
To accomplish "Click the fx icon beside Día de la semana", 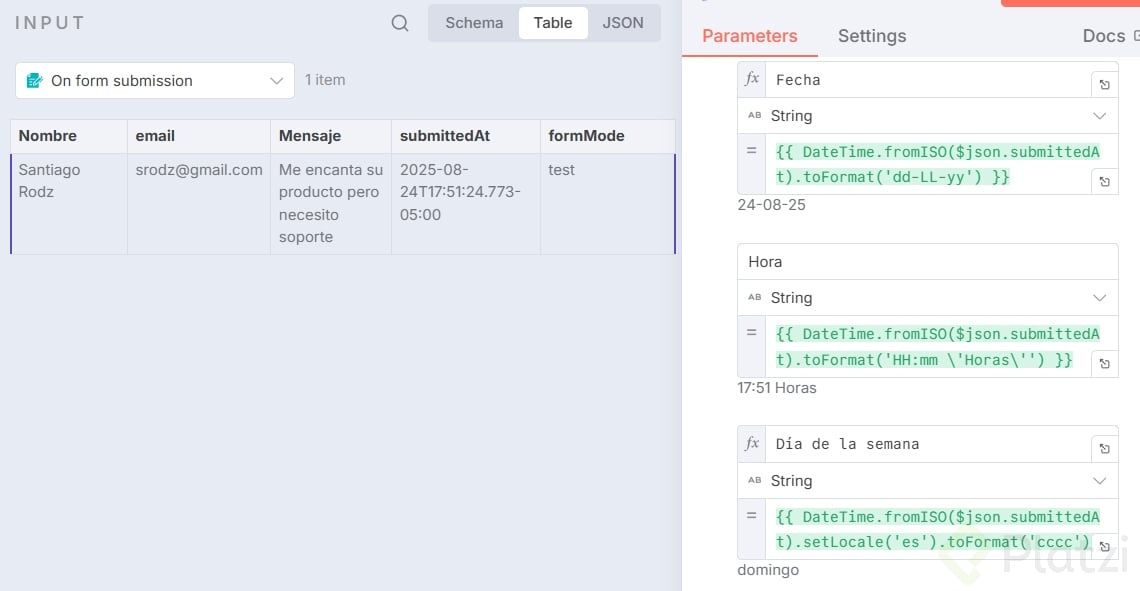I will pos(752,443).
